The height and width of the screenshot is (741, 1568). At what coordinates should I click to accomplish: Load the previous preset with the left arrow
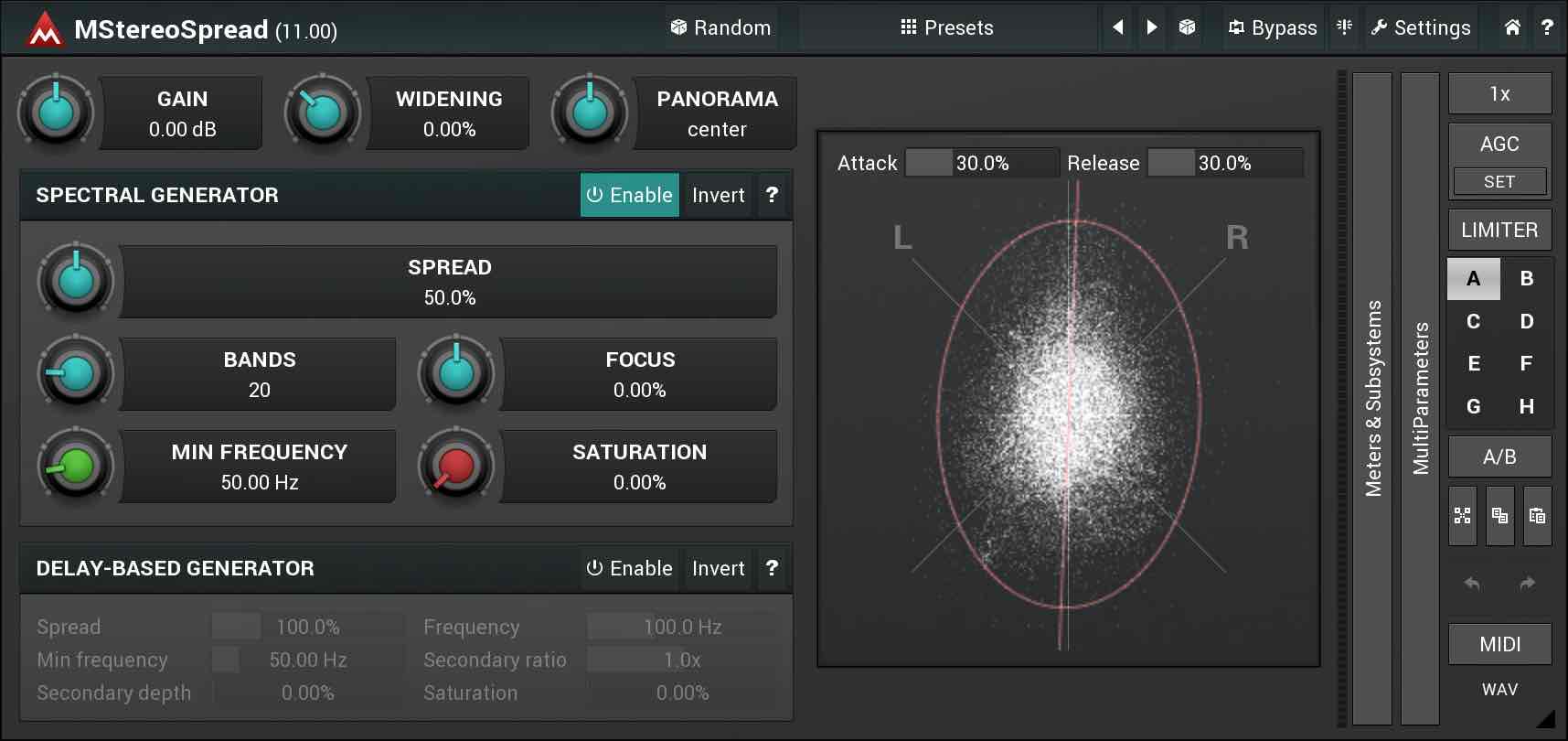1117,27
